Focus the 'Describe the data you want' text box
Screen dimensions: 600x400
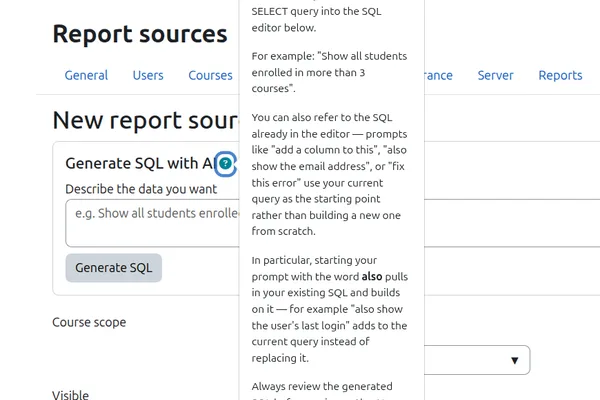click(x=152, y=223)
